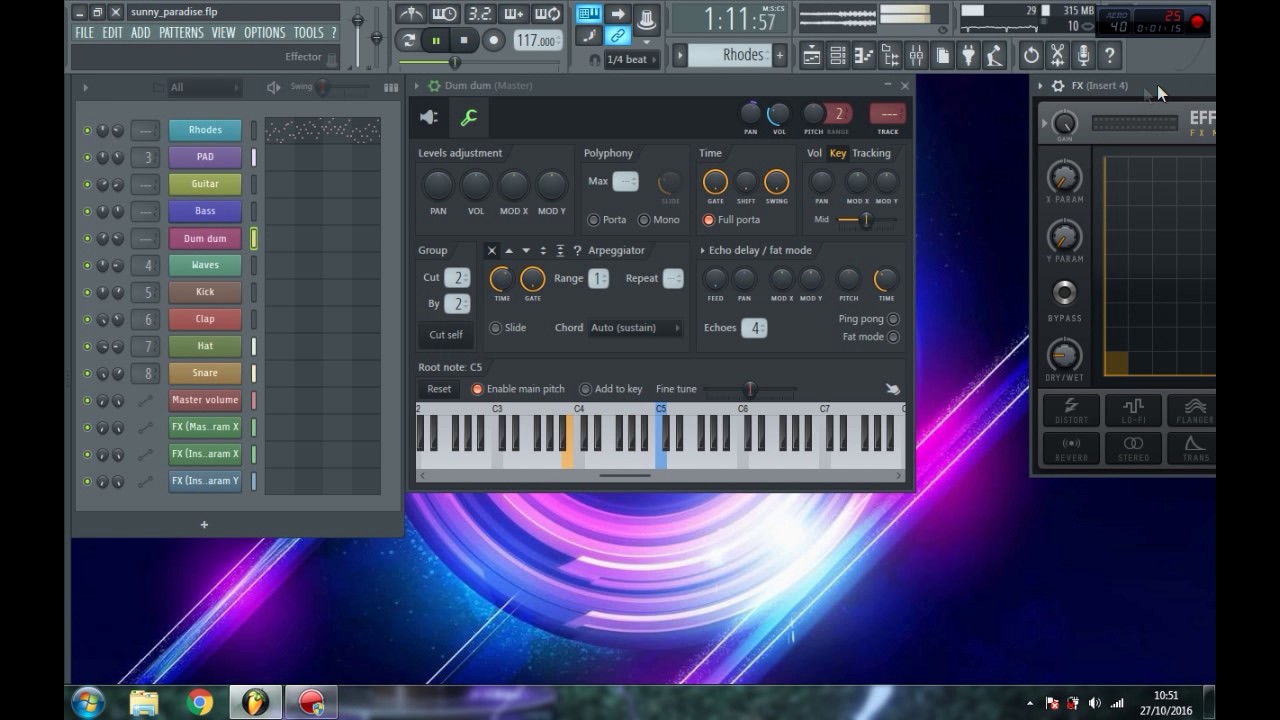Click the 117.000 tempo field
Viewport: 1280px width, 720px height.
point(537,41)
